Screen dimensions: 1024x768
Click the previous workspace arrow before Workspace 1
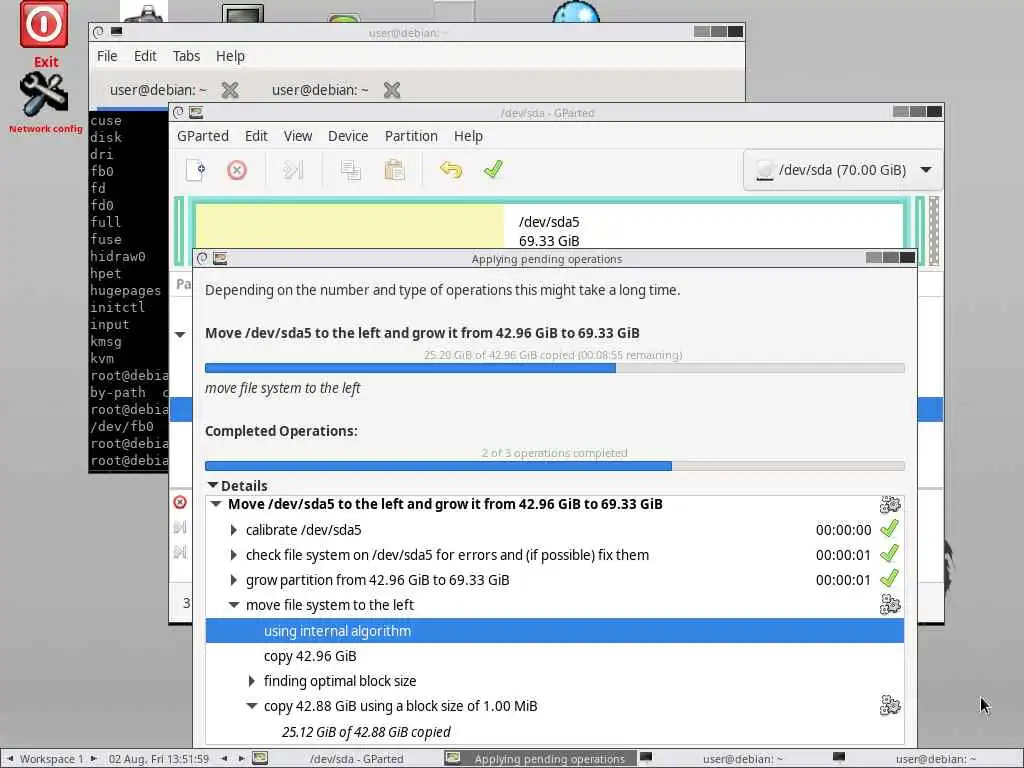coord(10,759)
